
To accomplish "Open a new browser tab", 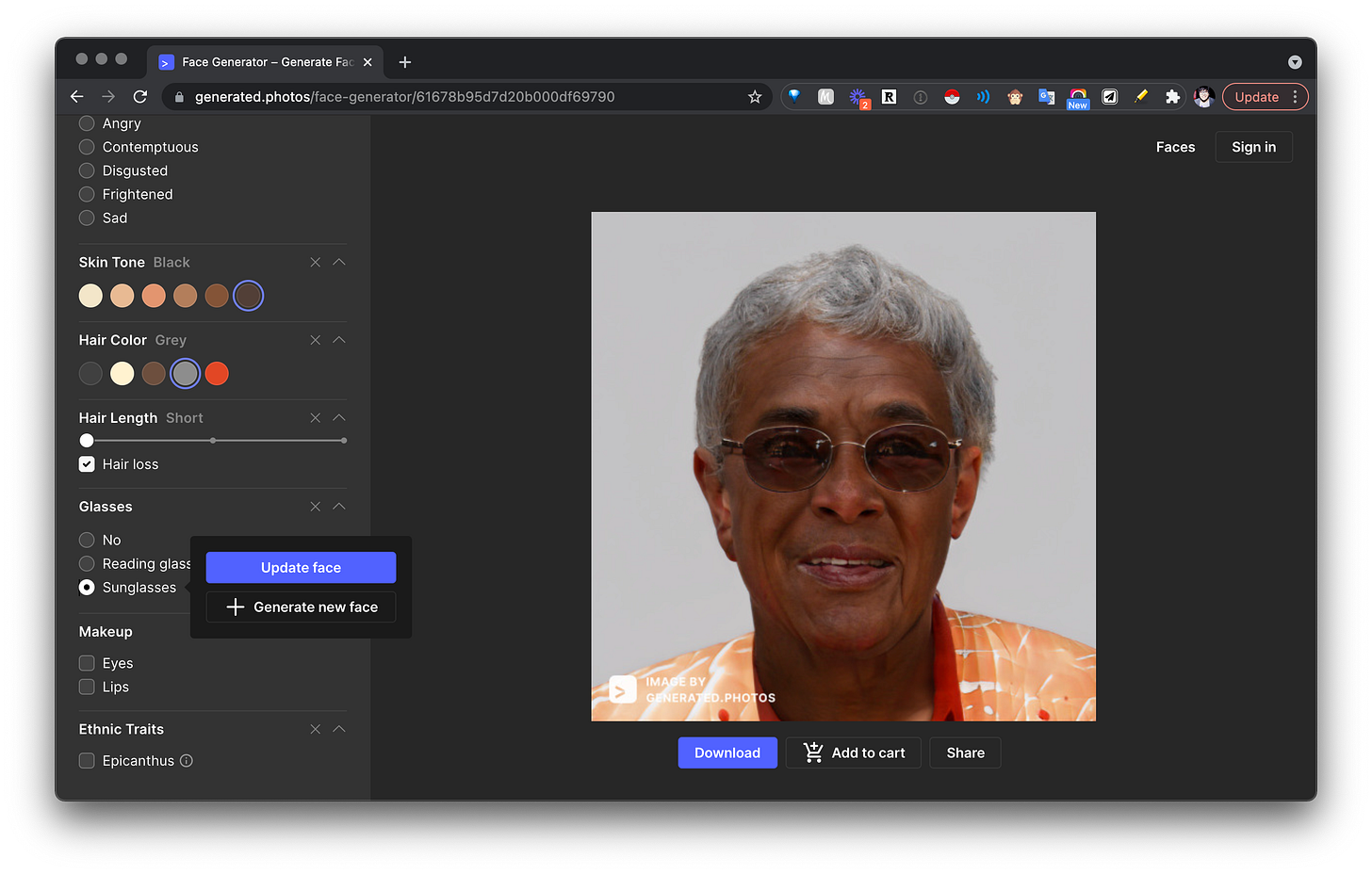I will click(x=405, y=62).
